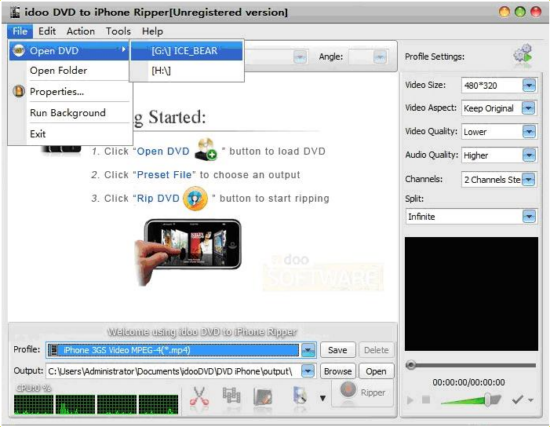Expand the Profile dropdown arrow

click(308, 350)
